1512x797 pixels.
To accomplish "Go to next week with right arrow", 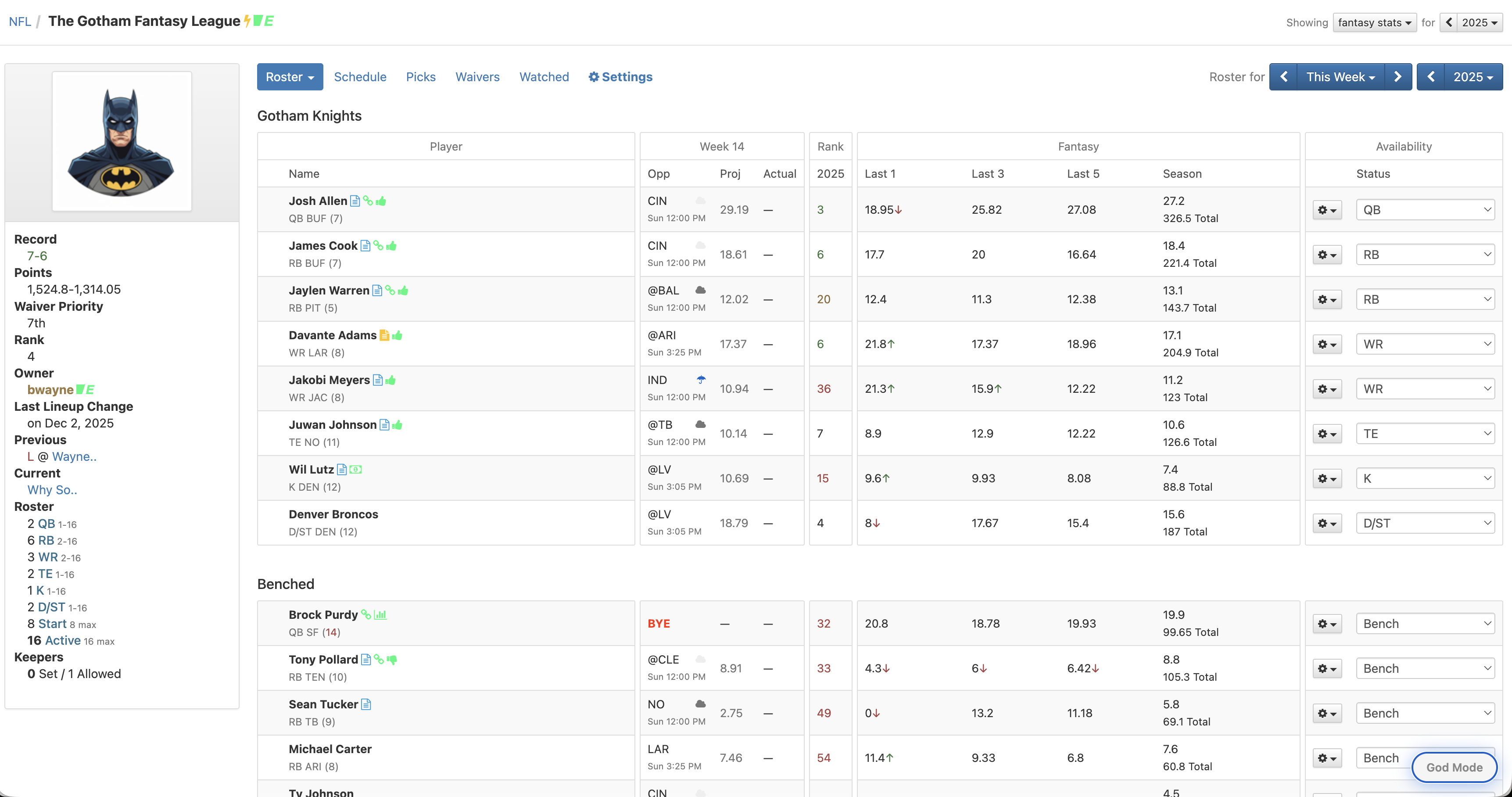I will tap(1397, 77).
